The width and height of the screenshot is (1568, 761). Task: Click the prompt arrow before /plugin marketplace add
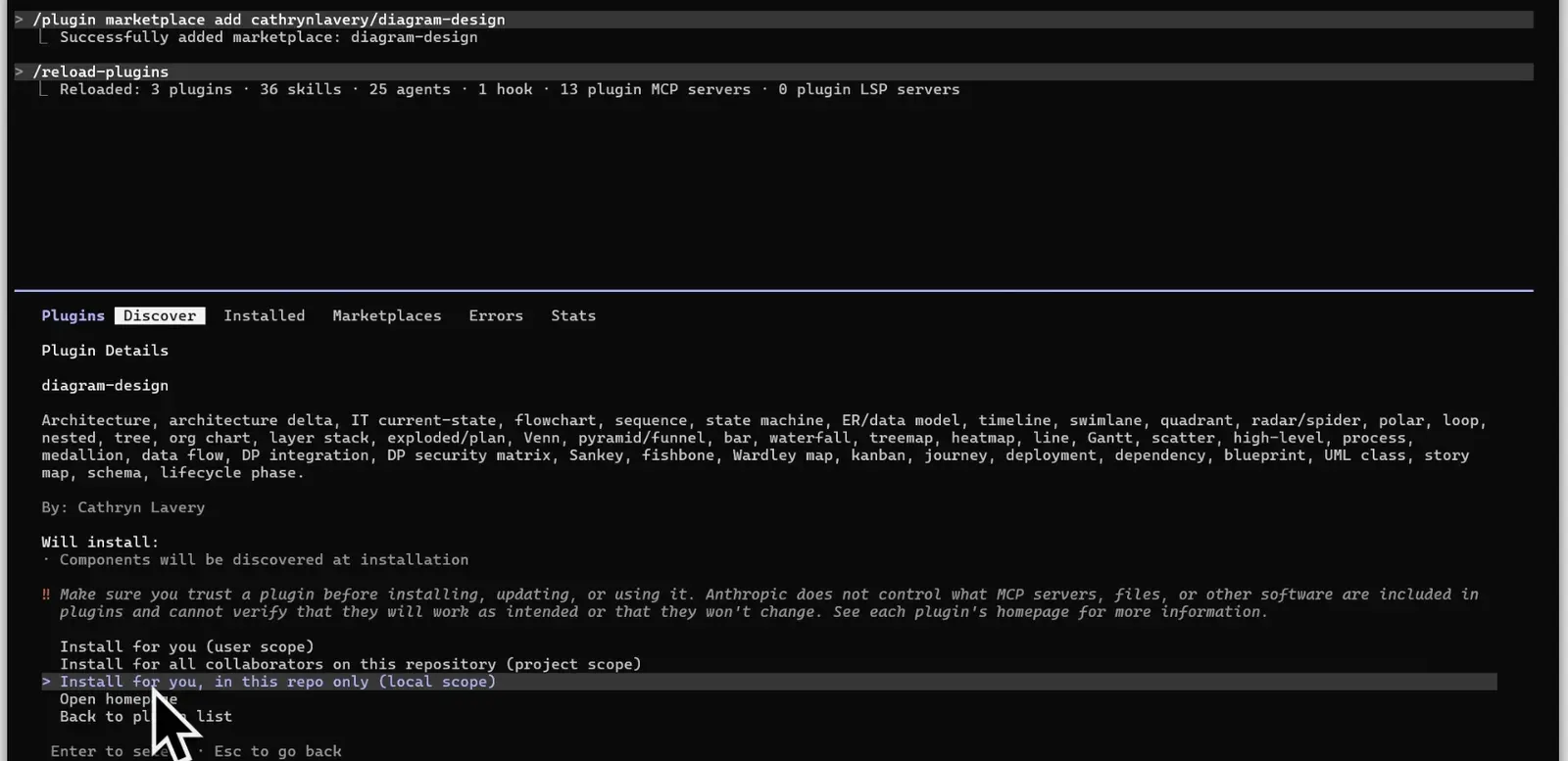(19, 20)
